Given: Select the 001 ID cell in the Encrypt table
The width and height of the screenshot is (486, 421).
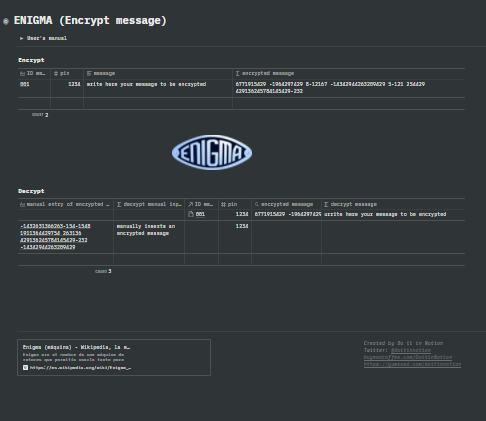Looking at the screenshot, I should click(34, 88).
